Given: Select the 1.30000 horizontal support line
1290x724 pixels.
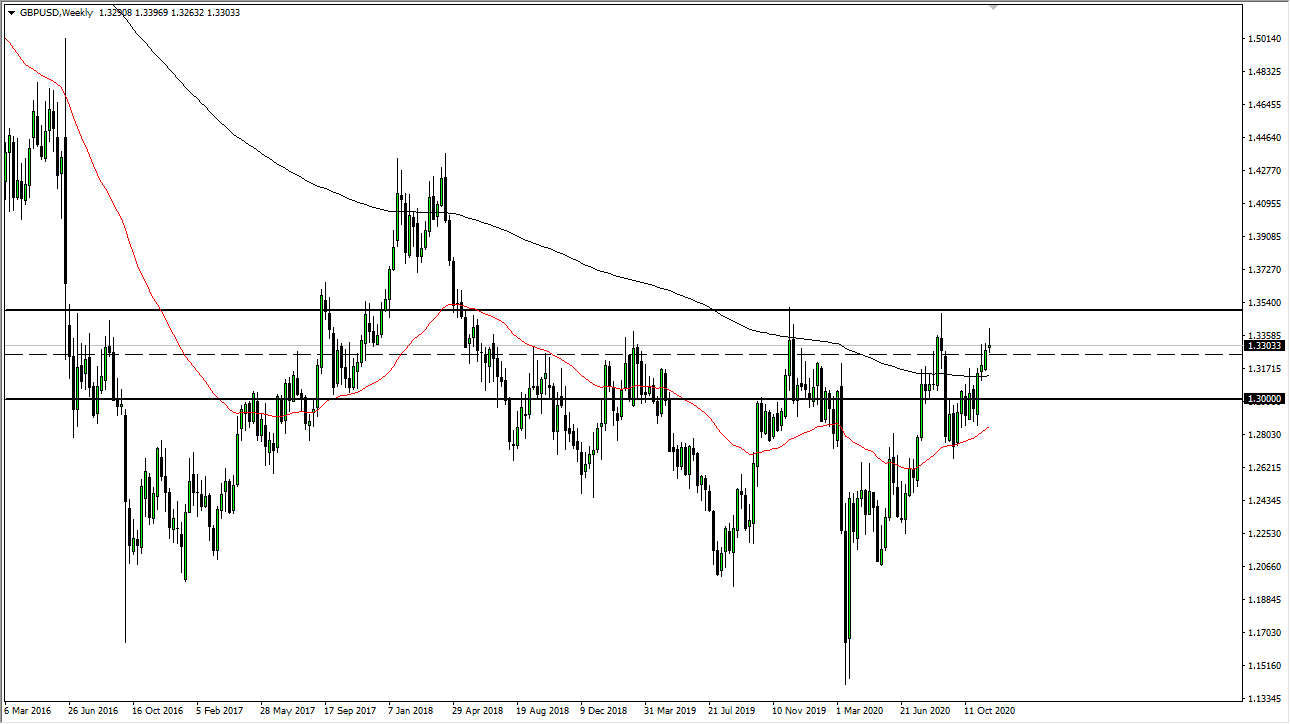Looking at the screenshot, I should [600, 399].
